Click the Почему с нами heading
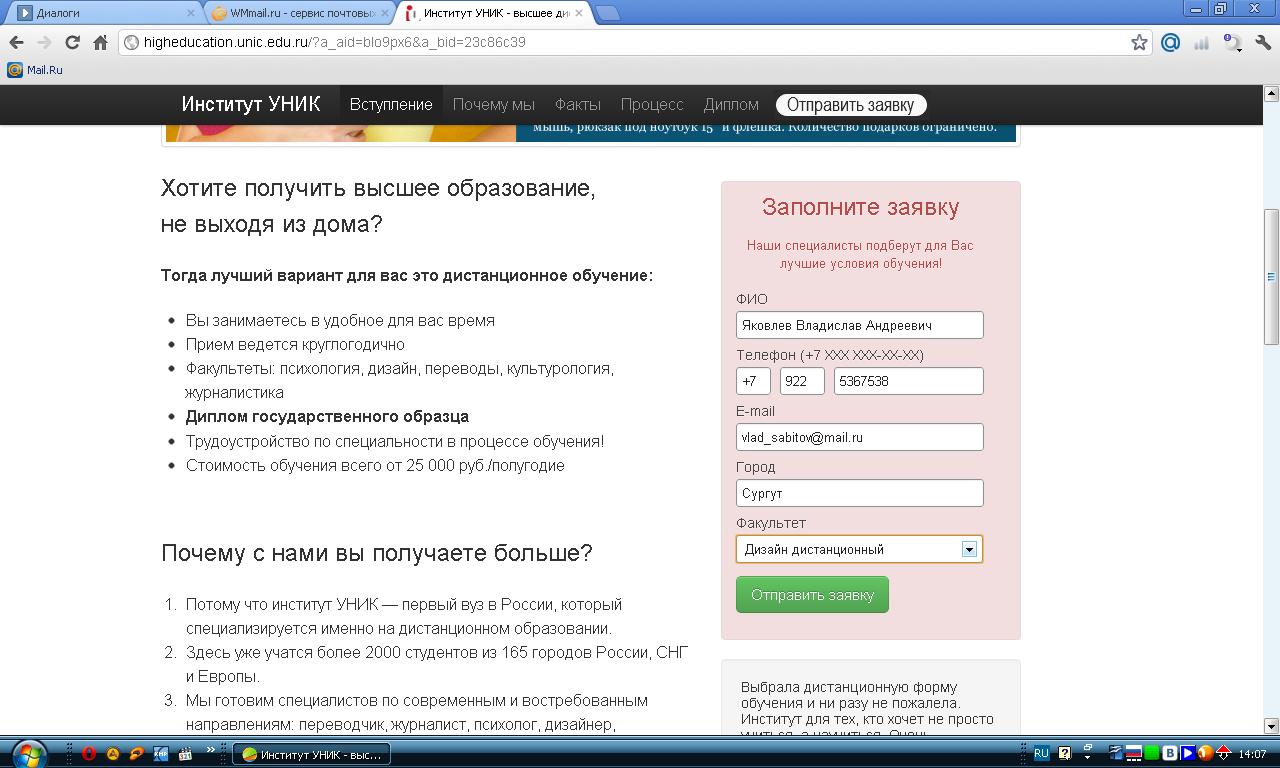 pyautogui.click(x=377, y=553)
